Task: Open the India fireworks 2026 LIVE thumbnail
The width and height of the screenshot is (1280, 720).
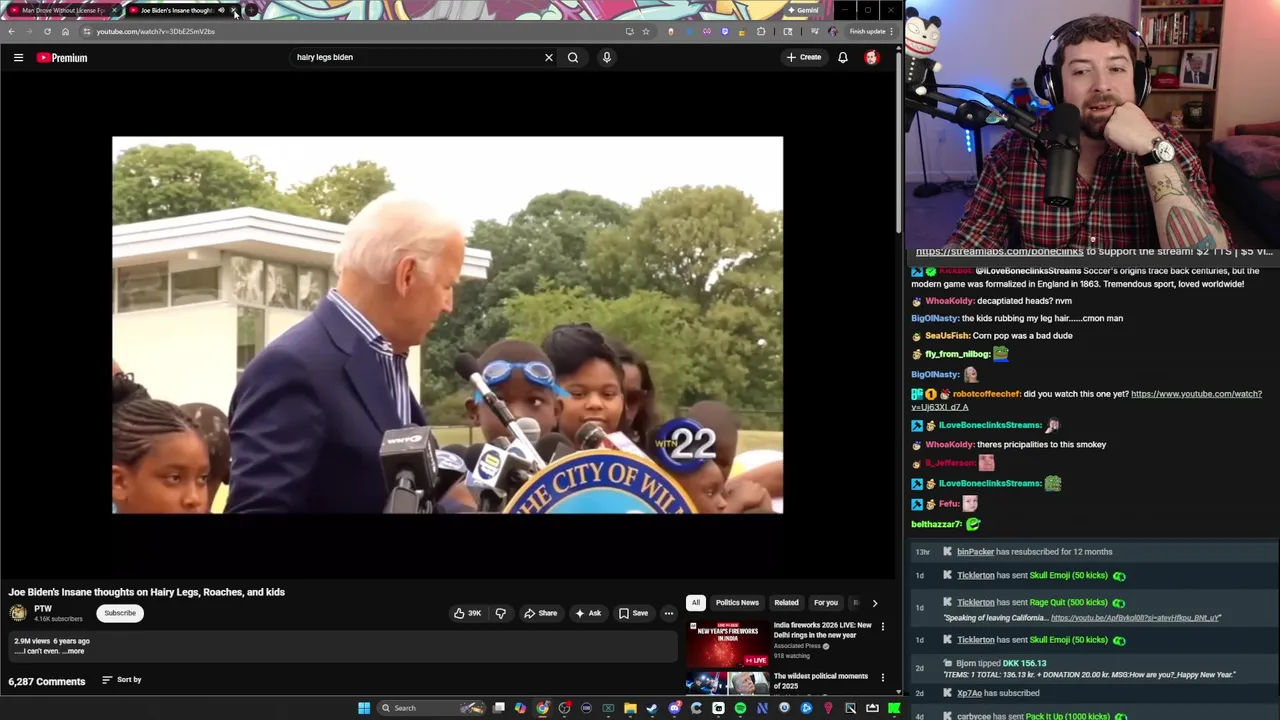Action: pos(727,645)
